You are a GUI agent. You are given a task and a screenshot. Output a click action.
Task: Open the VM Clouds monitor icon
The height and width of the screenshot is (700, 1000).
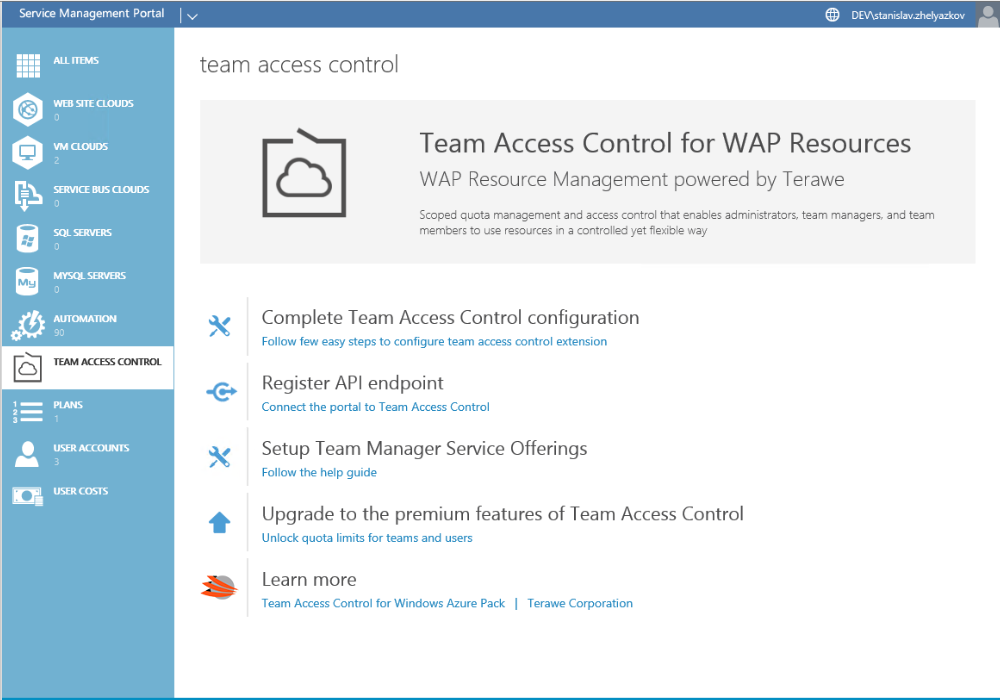tap(28, 152)
